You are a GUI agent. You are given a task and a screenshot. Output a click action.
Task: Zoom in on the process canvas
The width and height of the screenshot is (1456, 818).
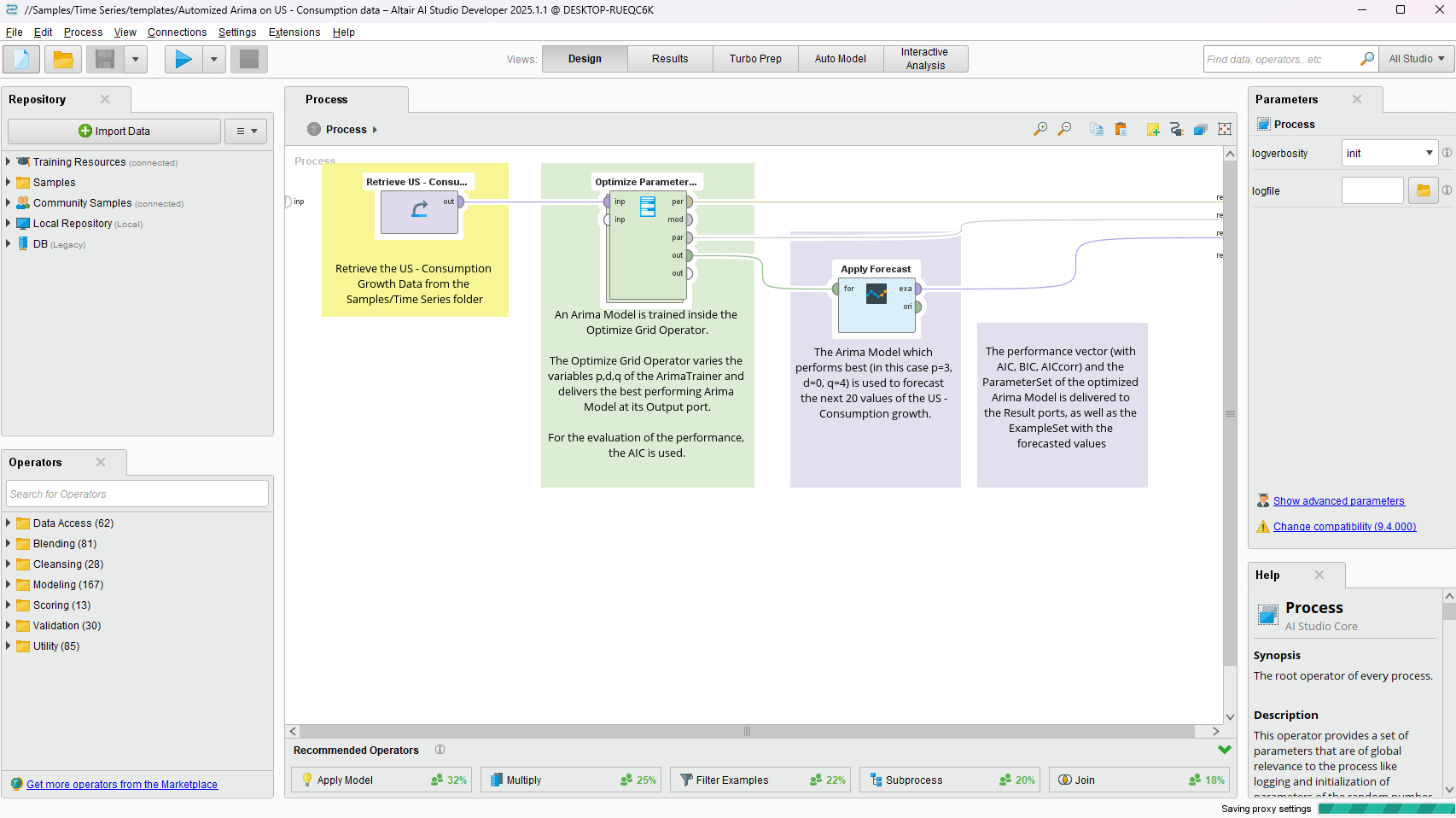pyautogui.click(x=1040, y=129)
